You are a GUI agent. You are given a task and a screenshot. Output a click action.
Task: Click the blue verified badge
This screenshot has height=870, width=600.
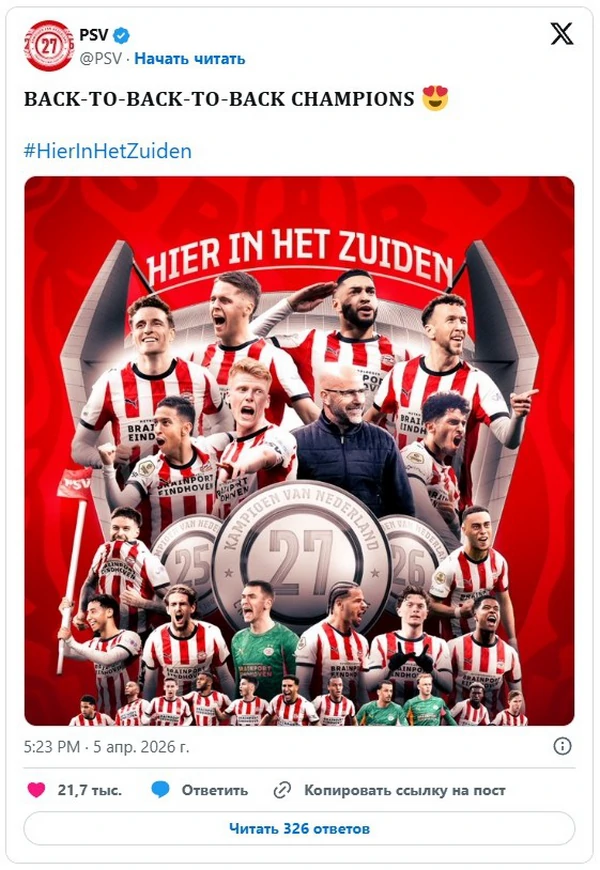[122, 36]
